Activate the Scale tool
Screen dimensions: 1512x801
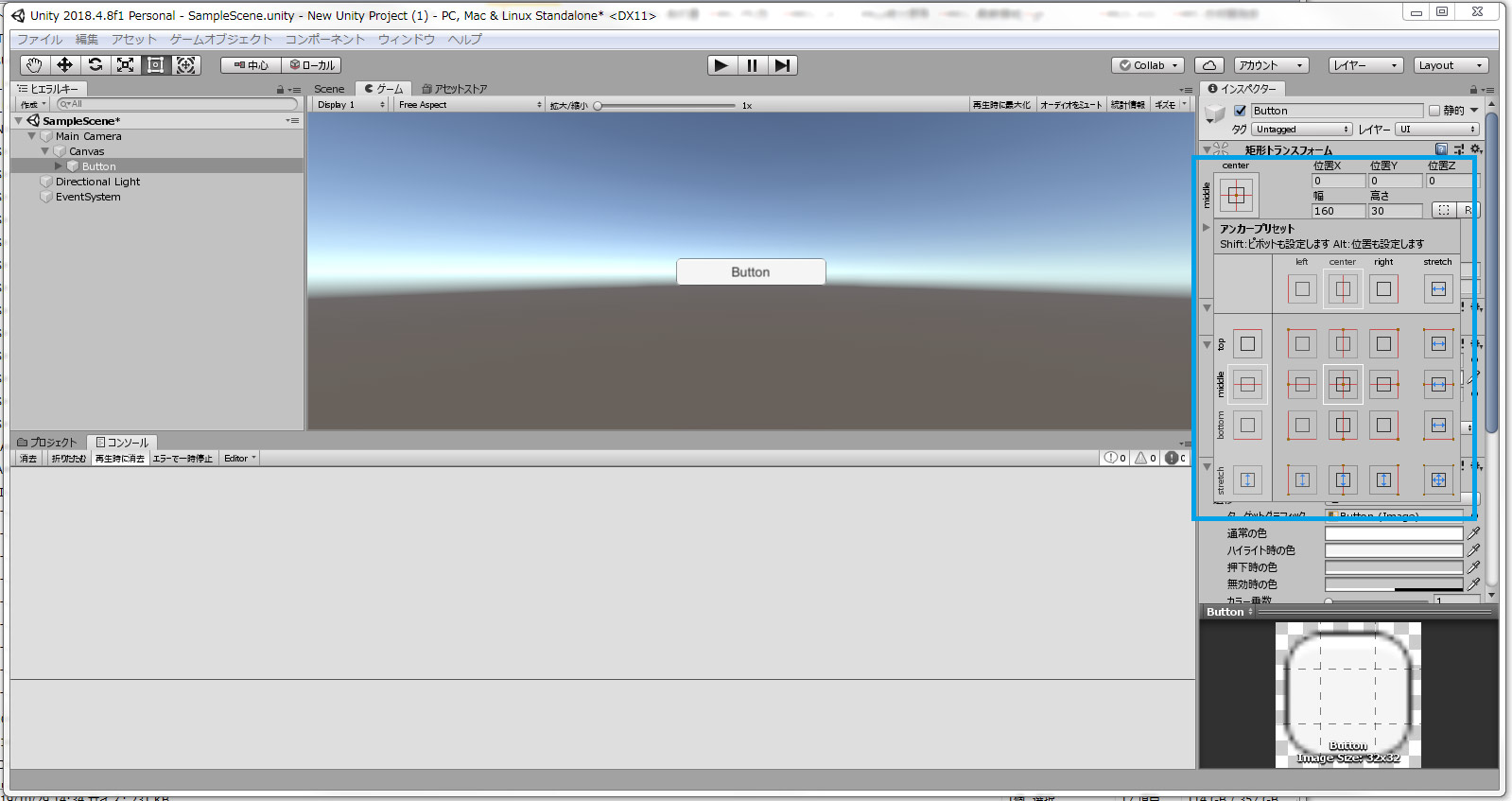tap(125, 65)
